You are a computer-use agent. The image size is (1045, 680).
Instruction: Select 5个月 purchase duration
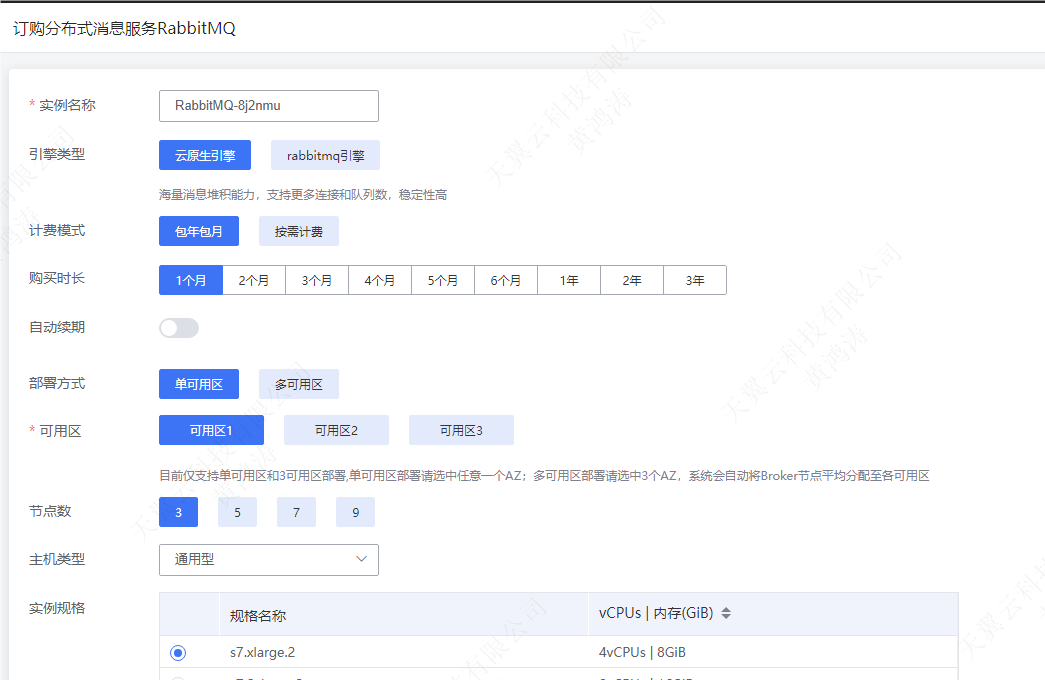point(443,280)
